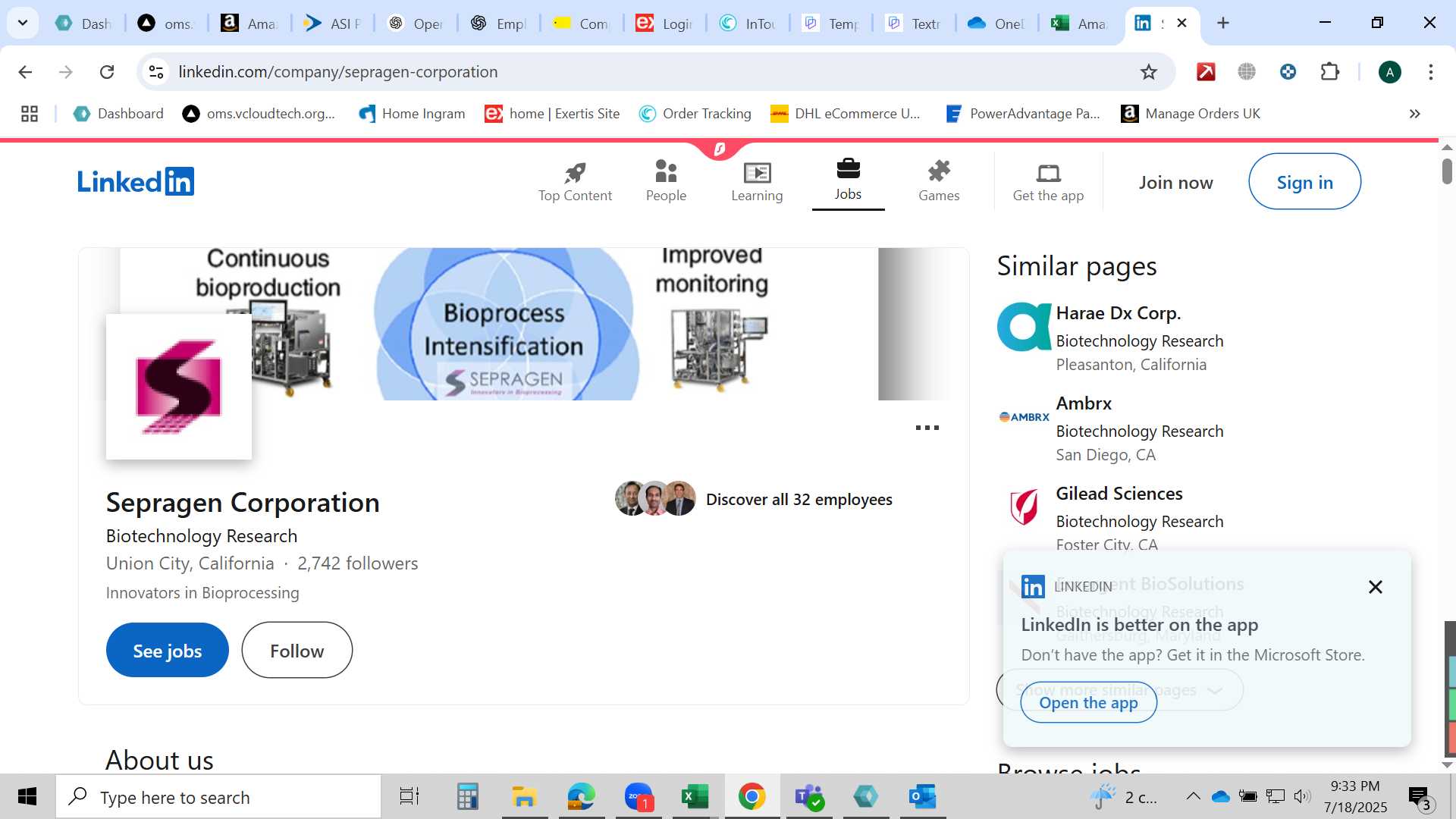Open Task View on taskbar
1456x819 pixels.
click(x=409, y=797)
